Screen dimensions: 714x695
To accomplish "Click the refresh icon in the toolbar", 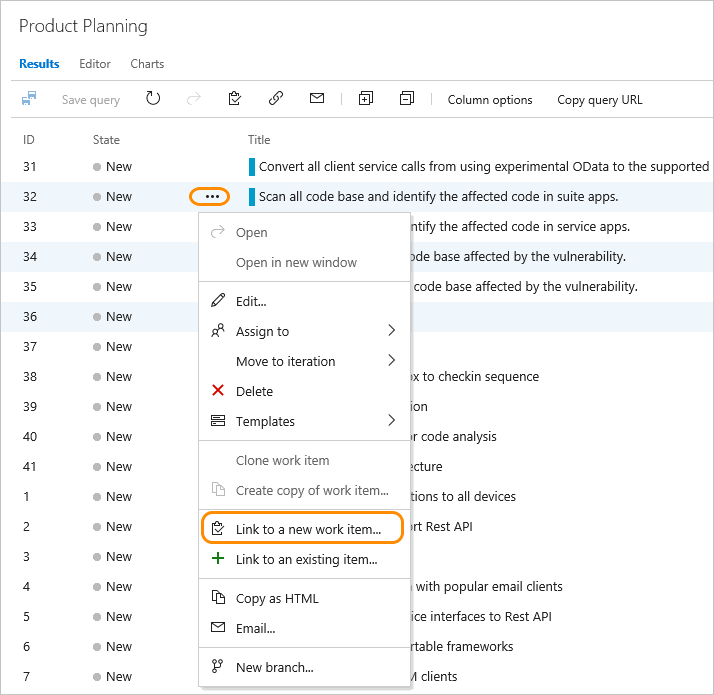I will [x=153, y=98].
